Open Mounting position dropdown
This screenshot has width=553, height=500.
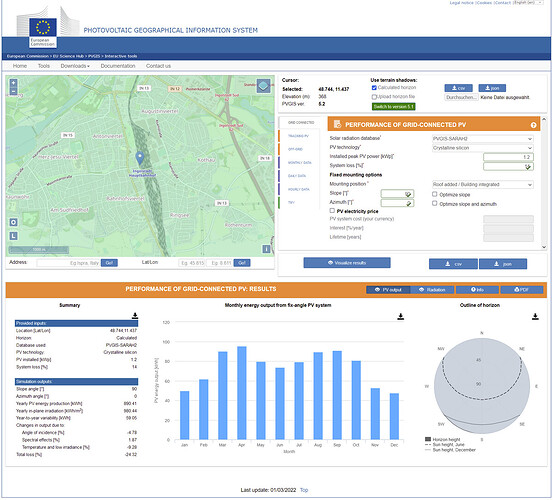(483, 184)
